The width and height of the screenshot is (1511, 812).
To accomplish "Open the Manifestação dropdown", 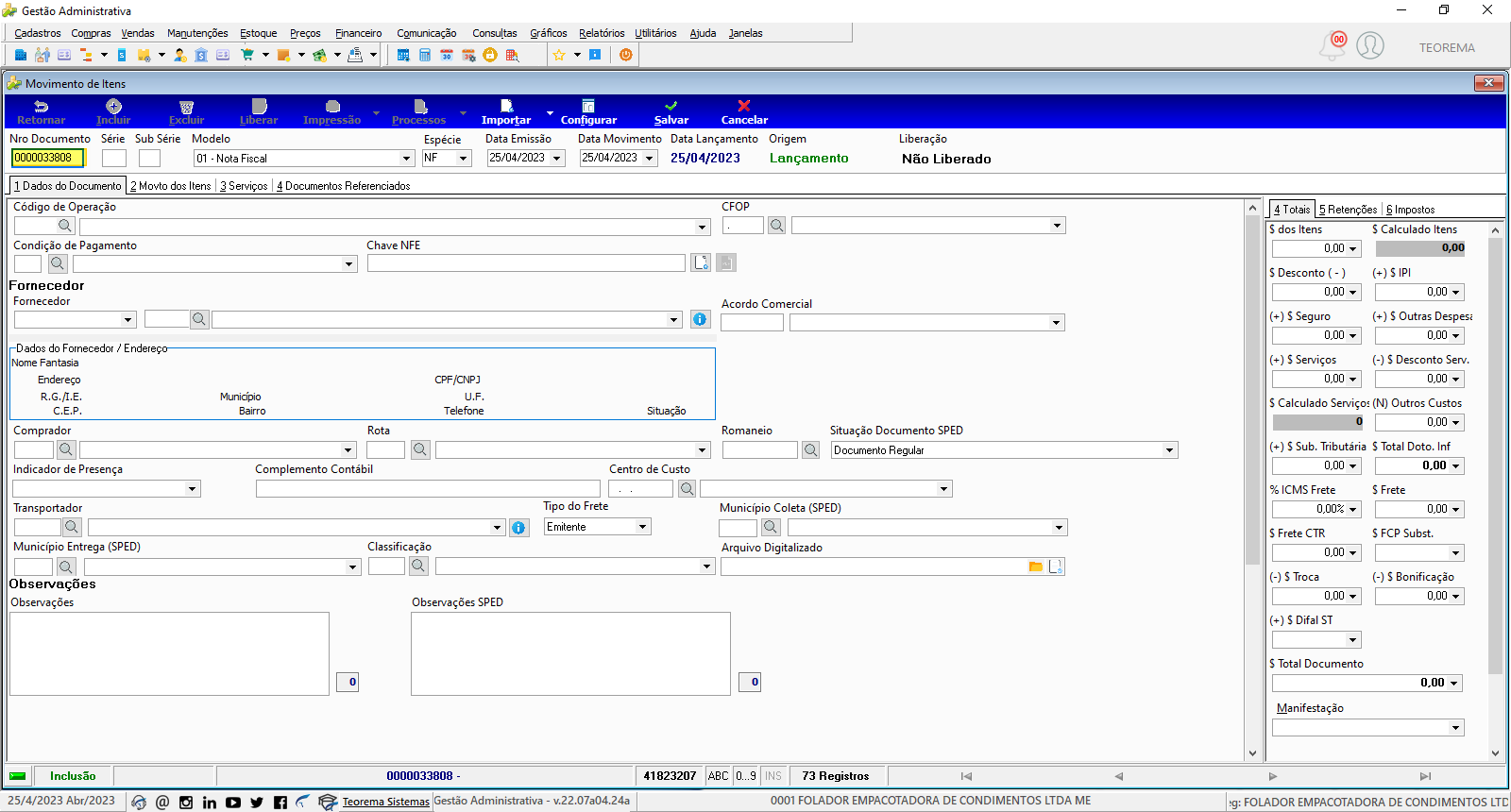I will pos(1456,728).
